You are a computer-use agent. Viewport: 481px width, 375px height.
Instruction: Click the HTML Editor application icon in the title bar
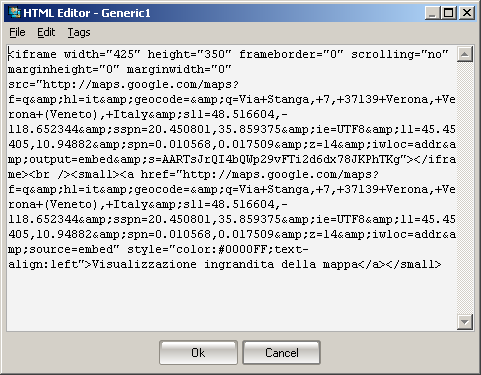(x=14, y=13)
